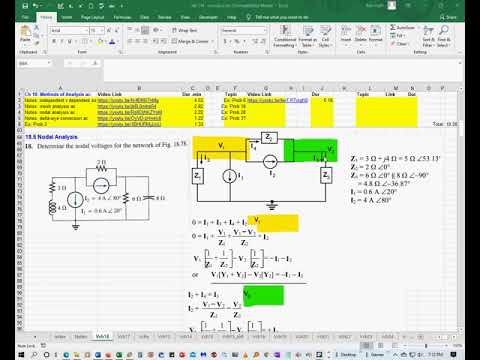Click the Accounting Number Format dollar icon
The image size is (480, 360).
point(225,41)
